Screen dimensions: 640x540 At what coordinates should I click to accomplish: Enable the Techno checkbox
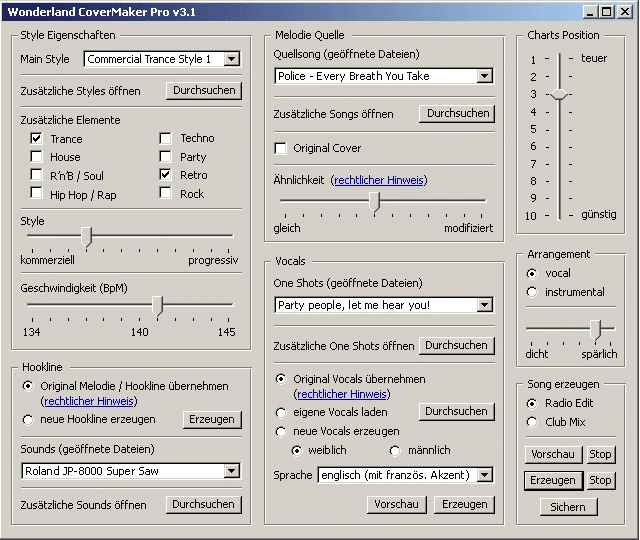[x=166, y=138]
